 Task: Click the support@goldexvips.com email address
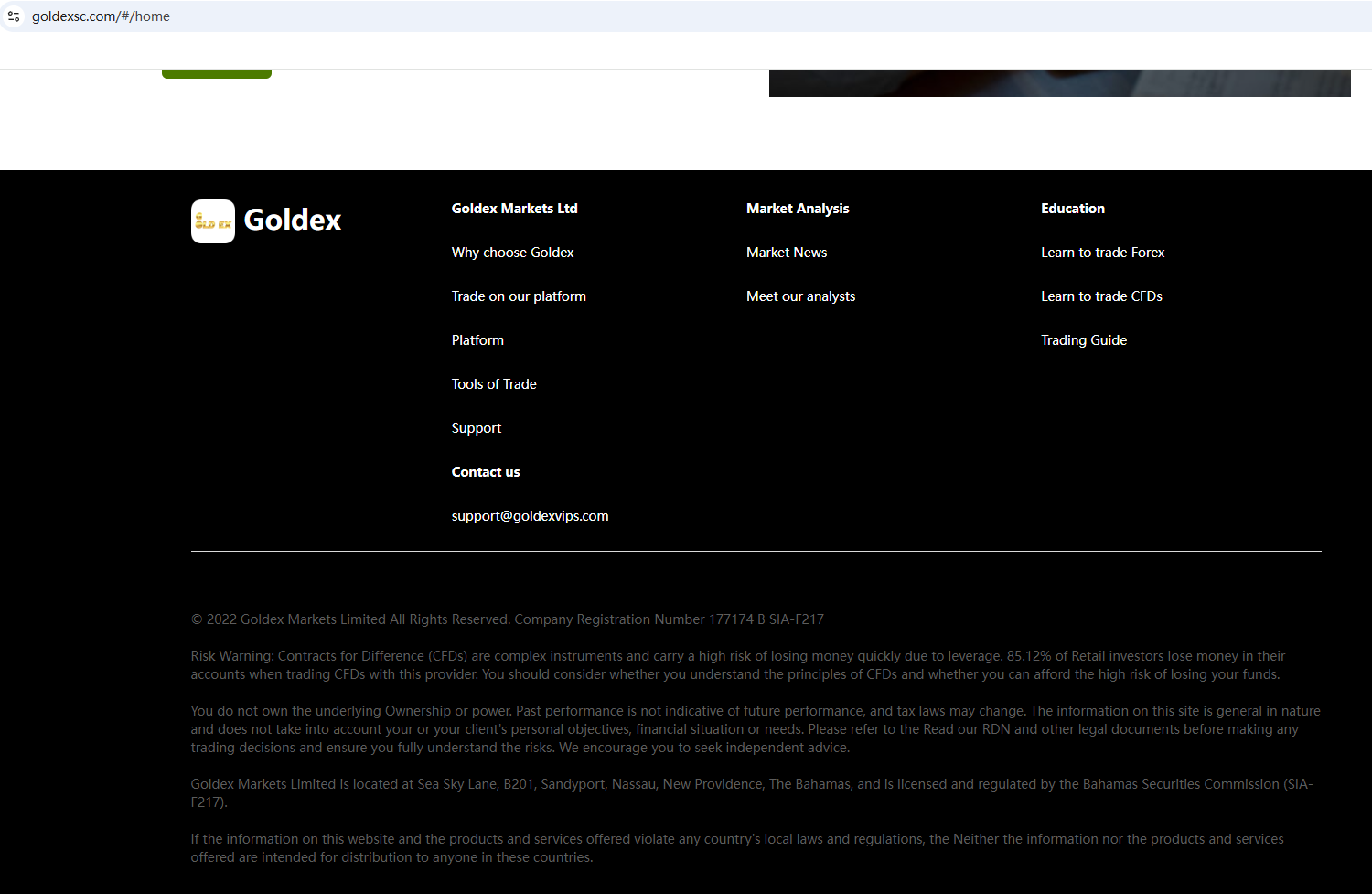point(530,516)
